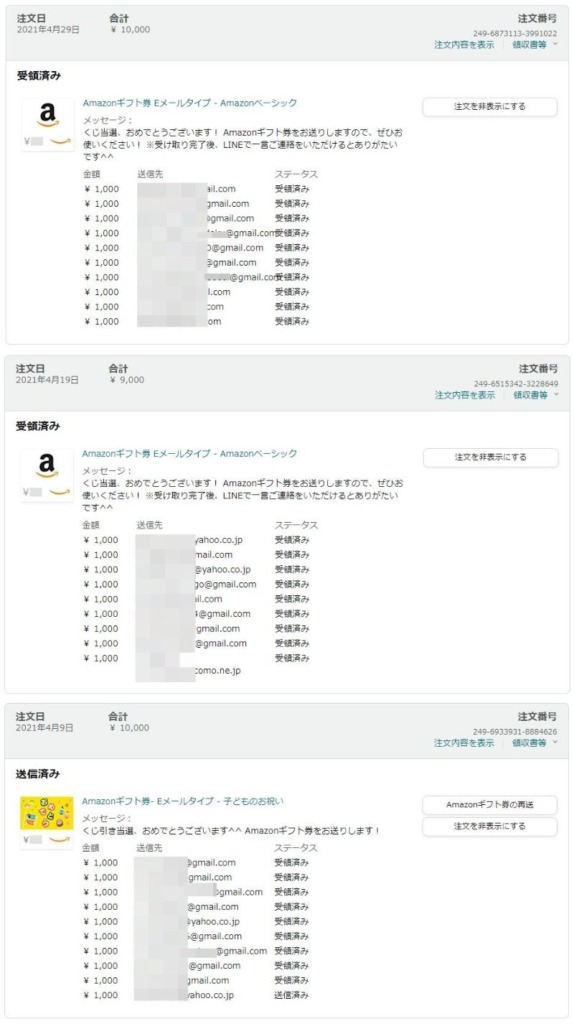Open the yellow kids celebration gift card thumbnail
Screen dimensions: 574x1024
[46, 822]
